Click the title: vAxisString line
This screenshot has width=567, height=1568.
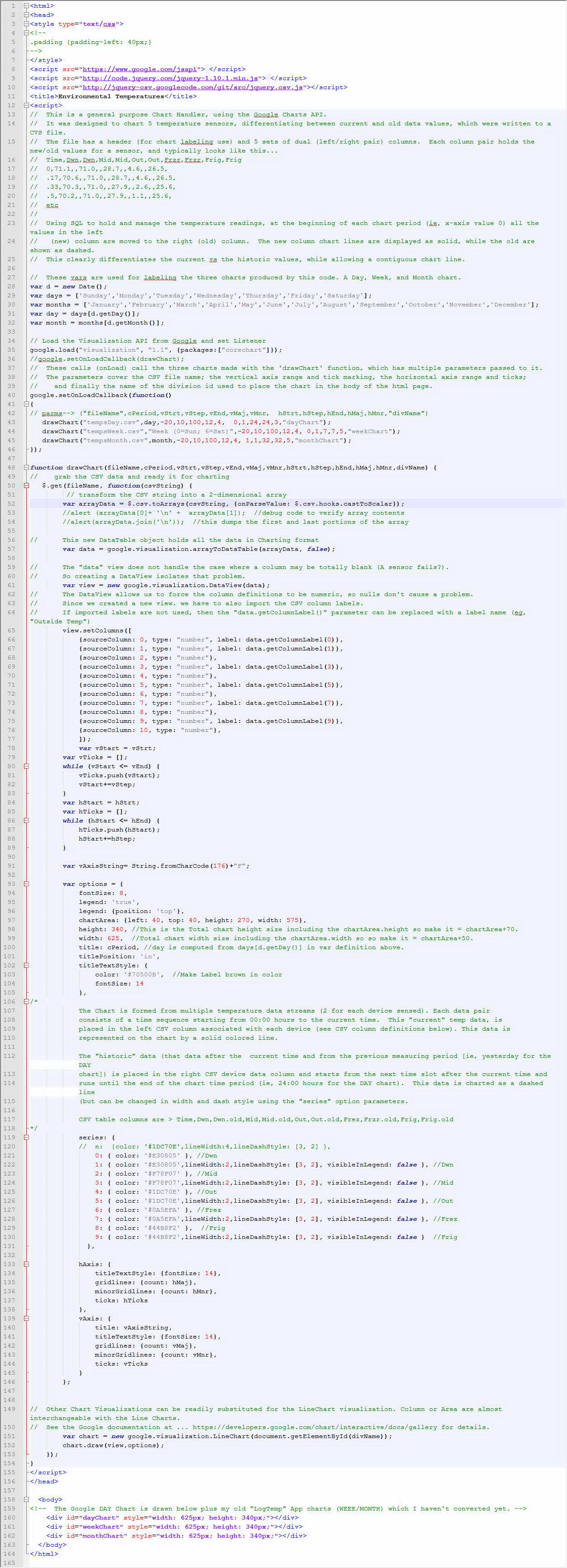(133, 1328)
